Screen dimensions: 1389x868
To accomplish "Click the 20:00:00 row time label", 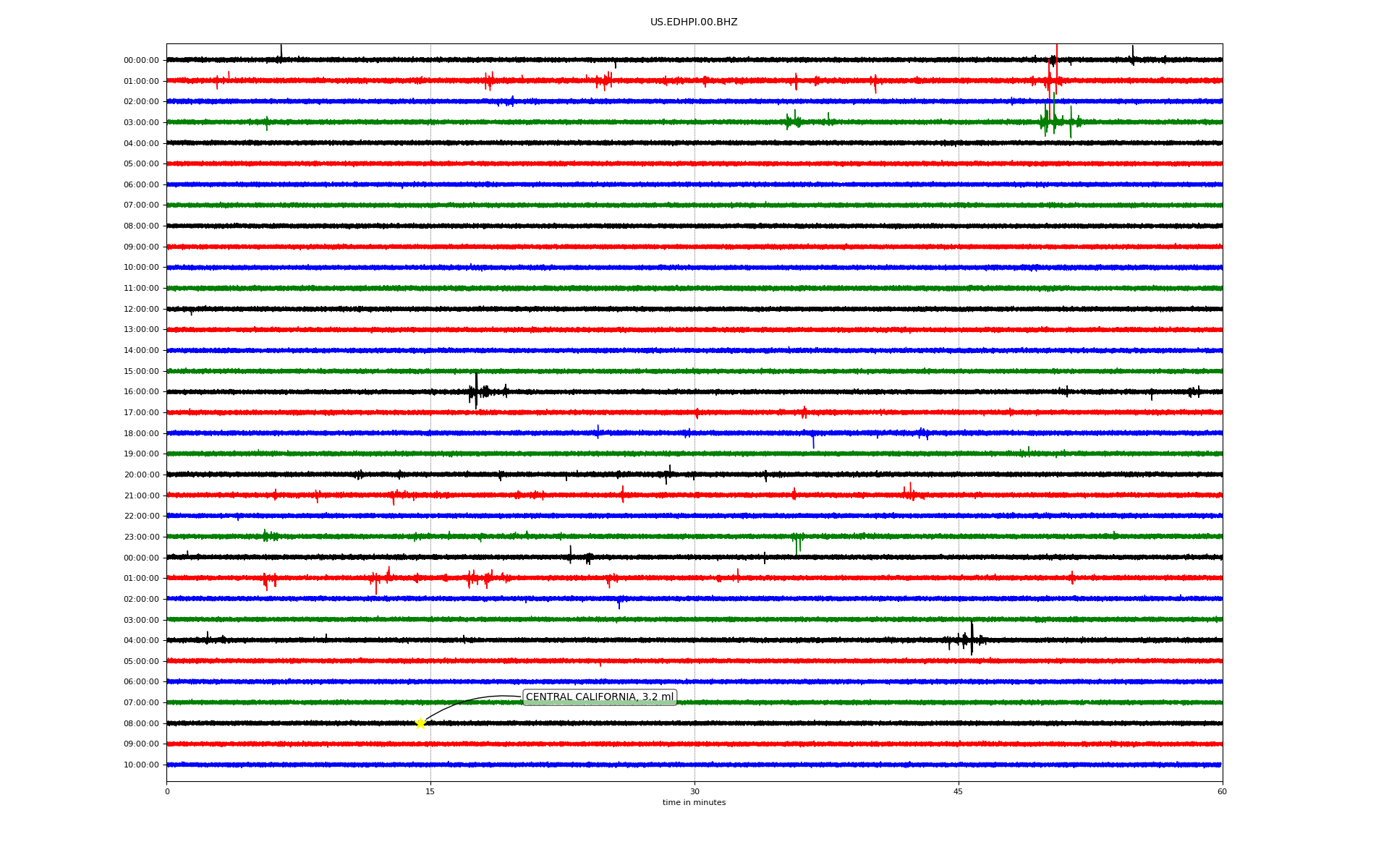I will click(x=141, y=475).
